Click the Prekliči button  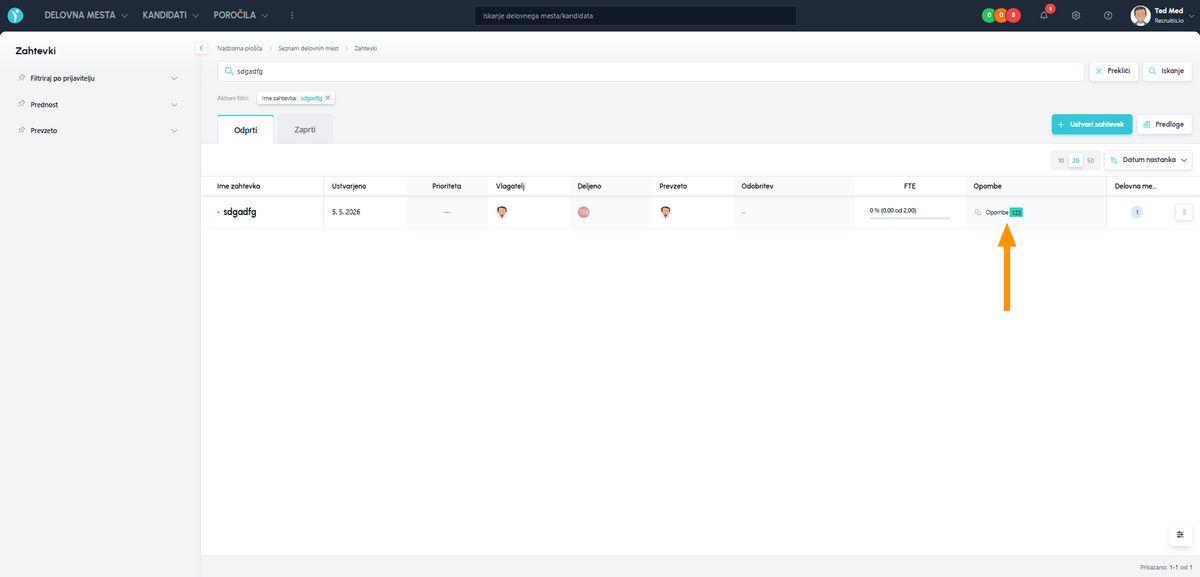point(1113,71)
